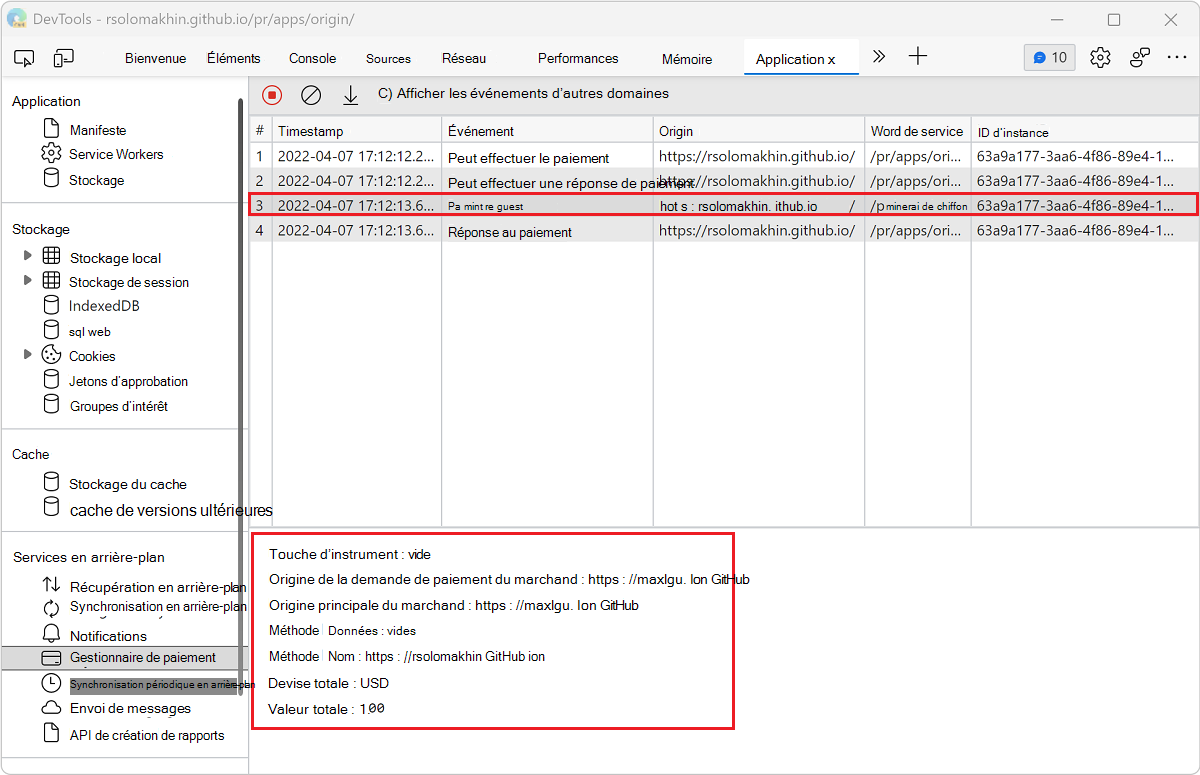The height and width of the screenshot is (775, 1200).
Task: Click the IndexedDB database icon
Action: 51,305
